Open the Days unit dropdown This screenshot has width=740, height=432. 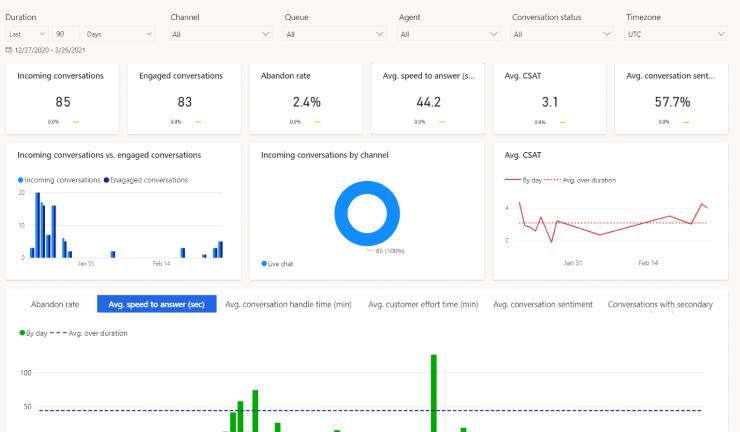coord(119,34)
